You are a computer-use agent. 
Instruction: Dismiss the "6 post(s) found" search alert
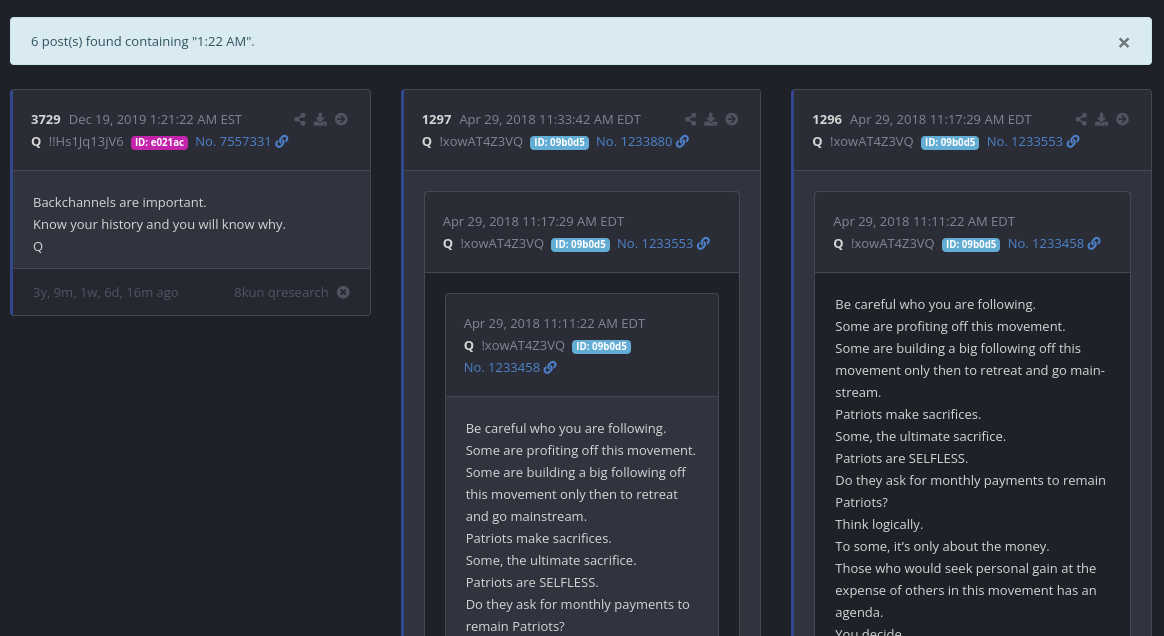point(1123,42)
